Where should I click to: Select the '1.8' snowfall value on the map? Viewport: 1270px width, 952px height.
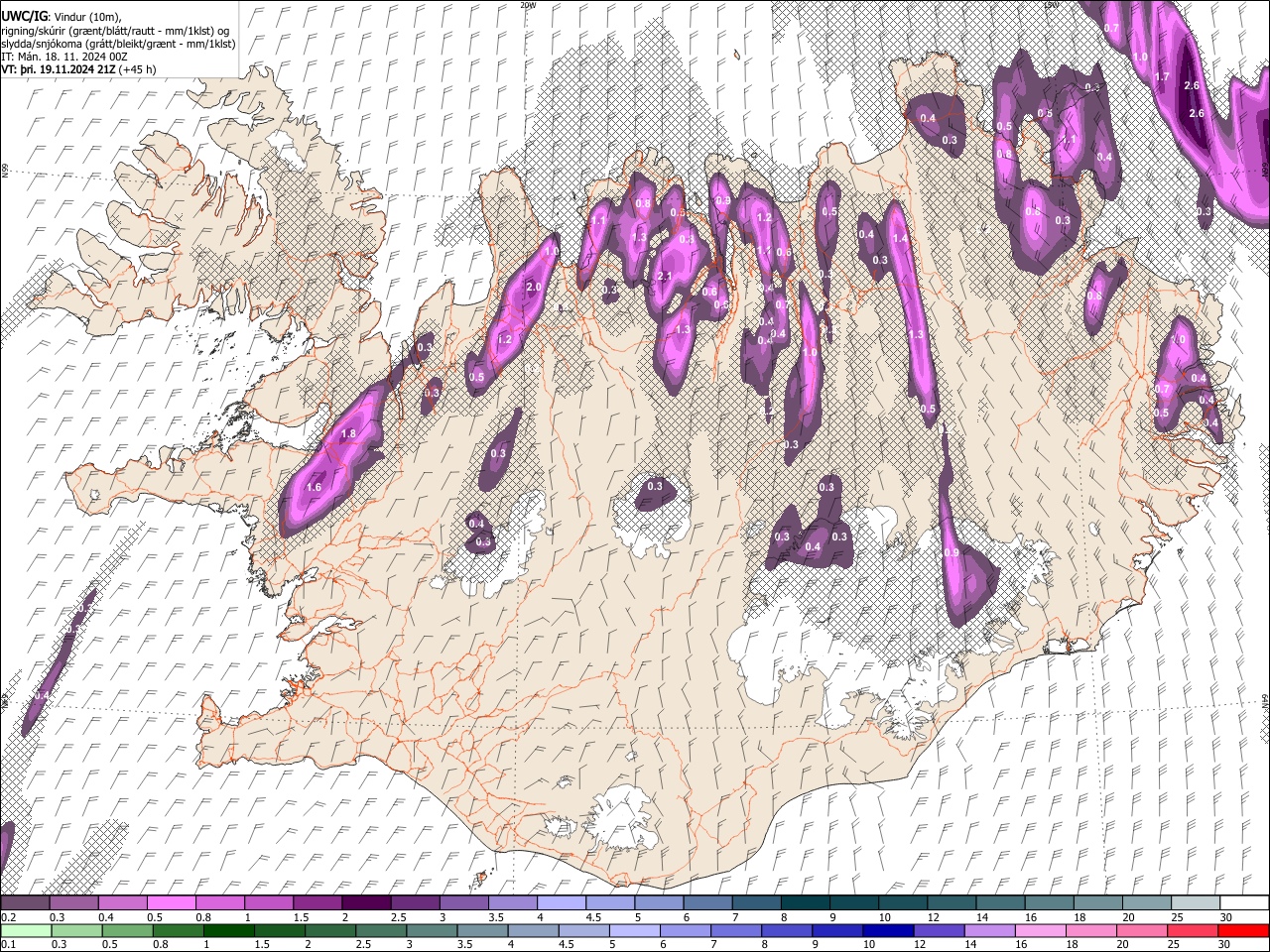click(348, 434)
